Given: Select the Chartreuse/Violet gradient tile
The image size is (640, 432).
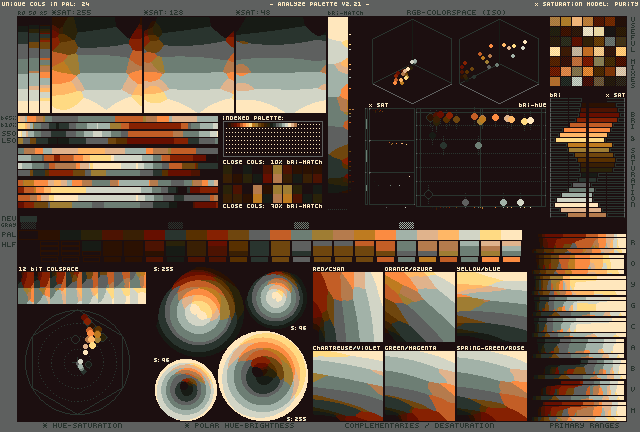Looking at the screenshot, I should [x=347, y=384].
